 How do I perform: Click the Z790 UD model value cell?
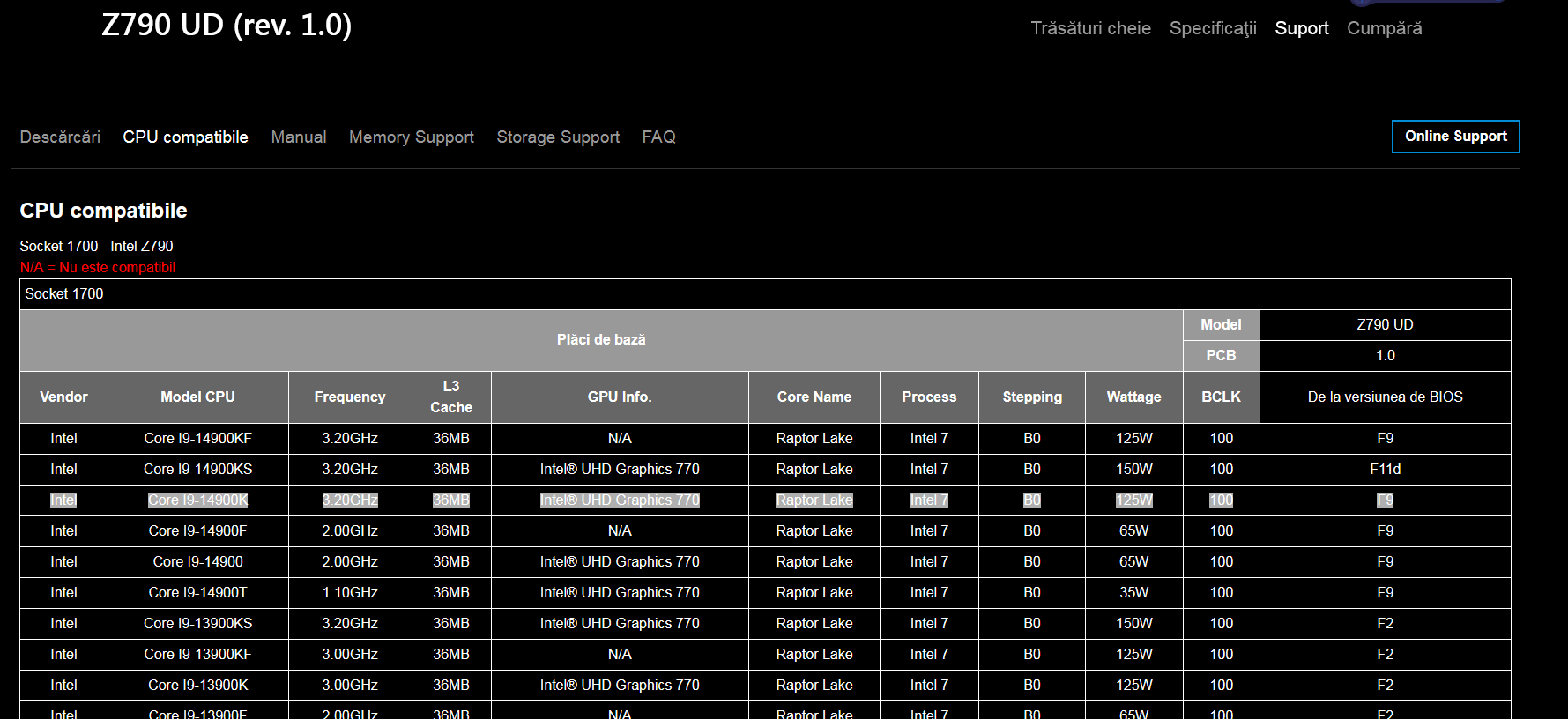coord(1385,325)
